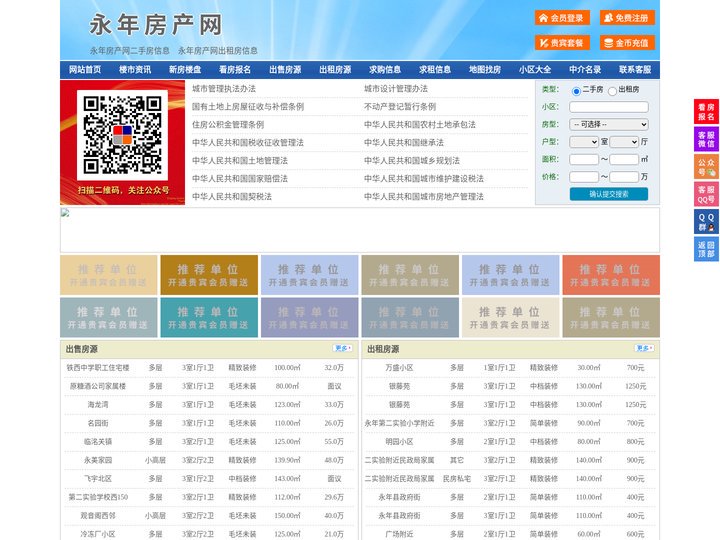Open the 城市设计管理办法 link
The height and width of the screenshot is (540, 720).
396,89
